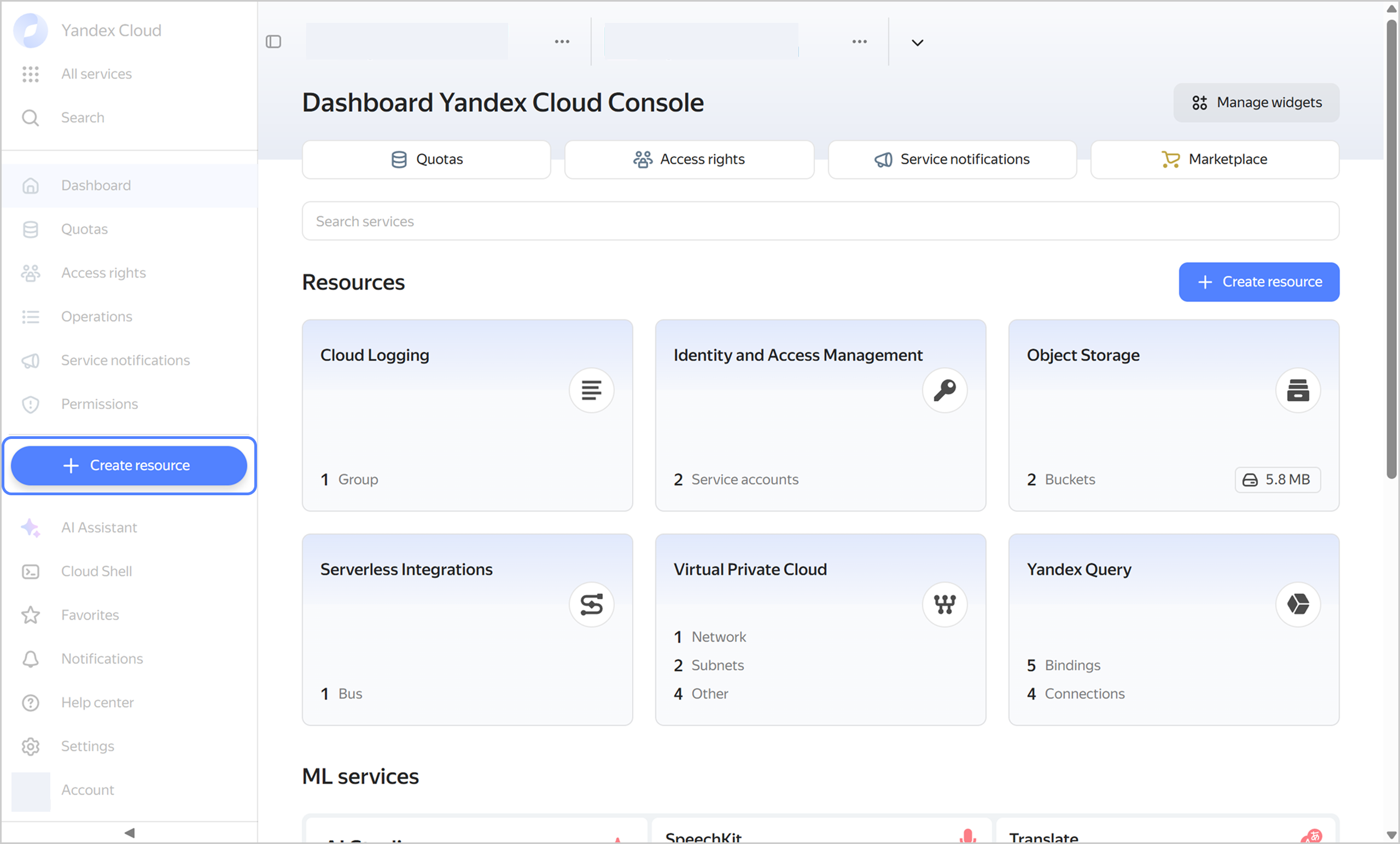
Task: Open the Marketplace tab
Action: [1214, 159]
